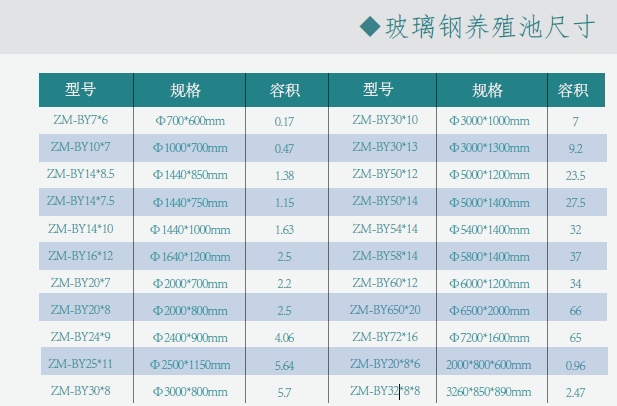Click volume value 23.5

575,176
